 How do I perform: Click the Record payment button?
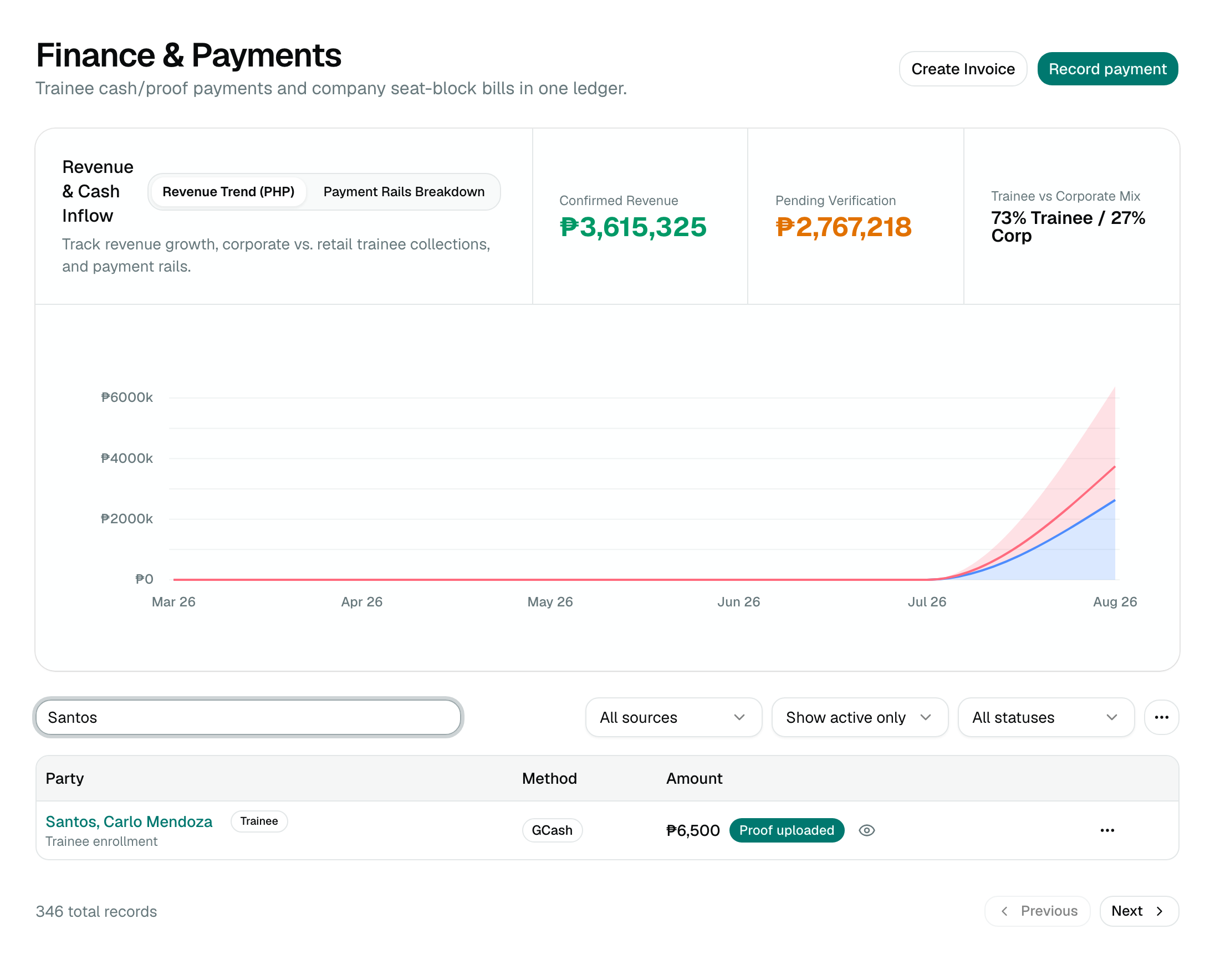pos(1107,69)
